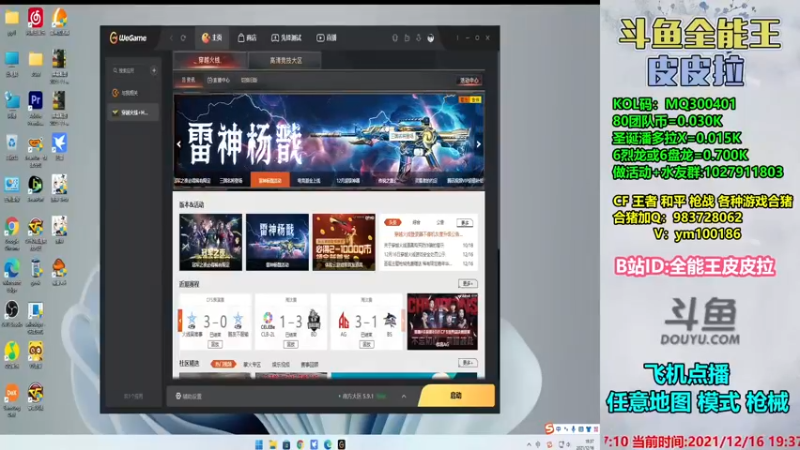Viewport: 800px width, 450px height.
Task: Refresh the WeGame page with the reload icon
Action: pos(183,38)
